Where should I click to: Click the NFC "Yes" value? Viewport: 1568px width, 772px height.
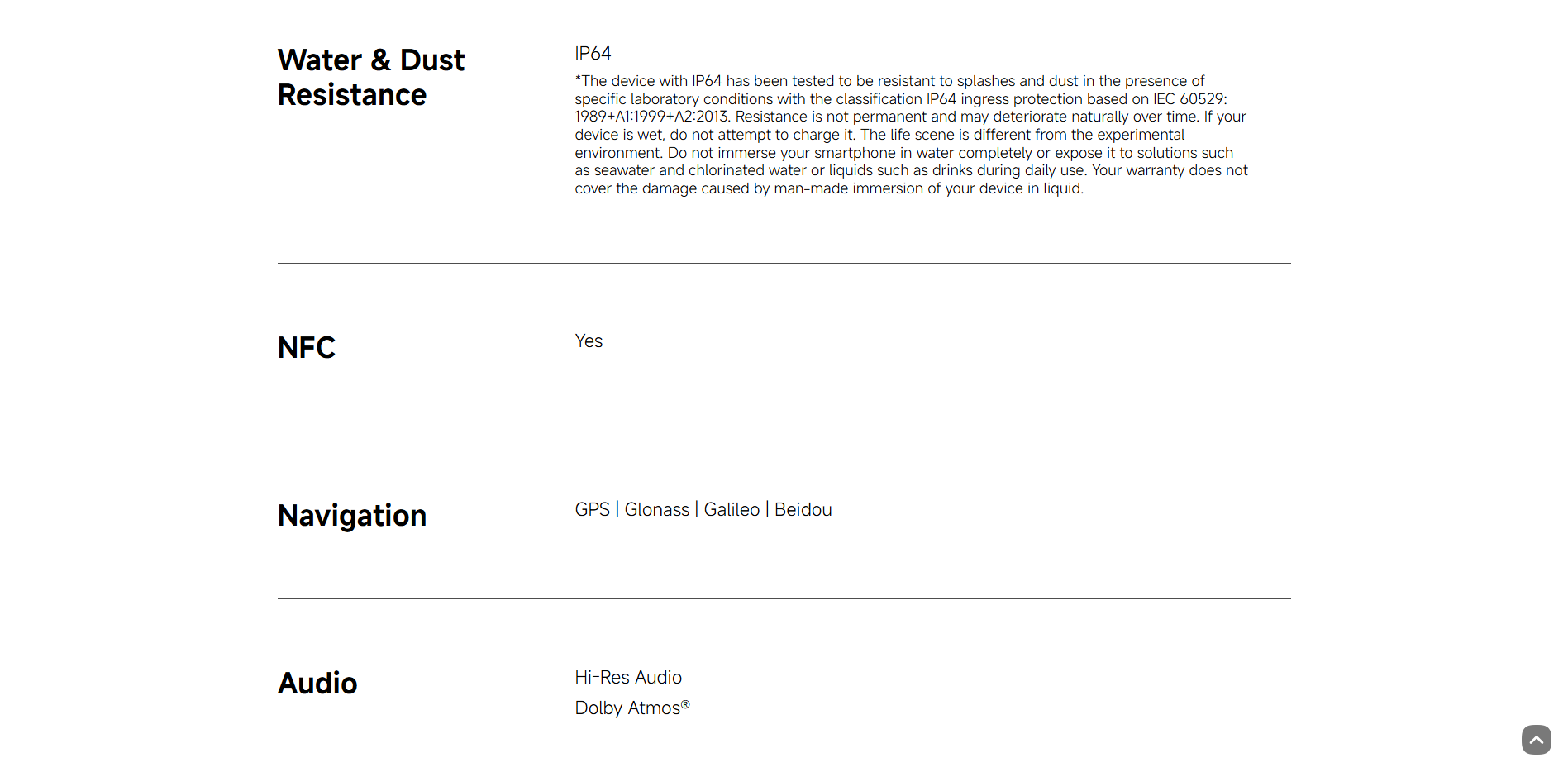589,341
